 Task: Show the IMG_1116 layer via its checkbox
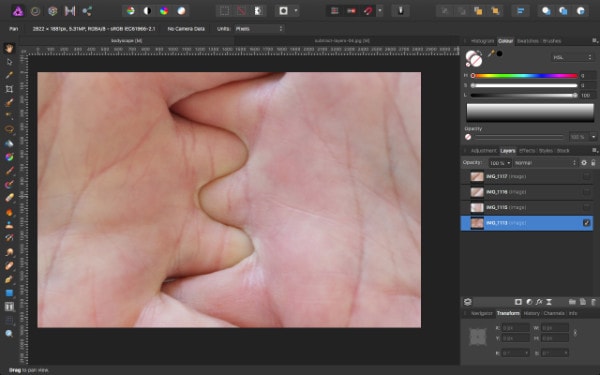(586, 192)
